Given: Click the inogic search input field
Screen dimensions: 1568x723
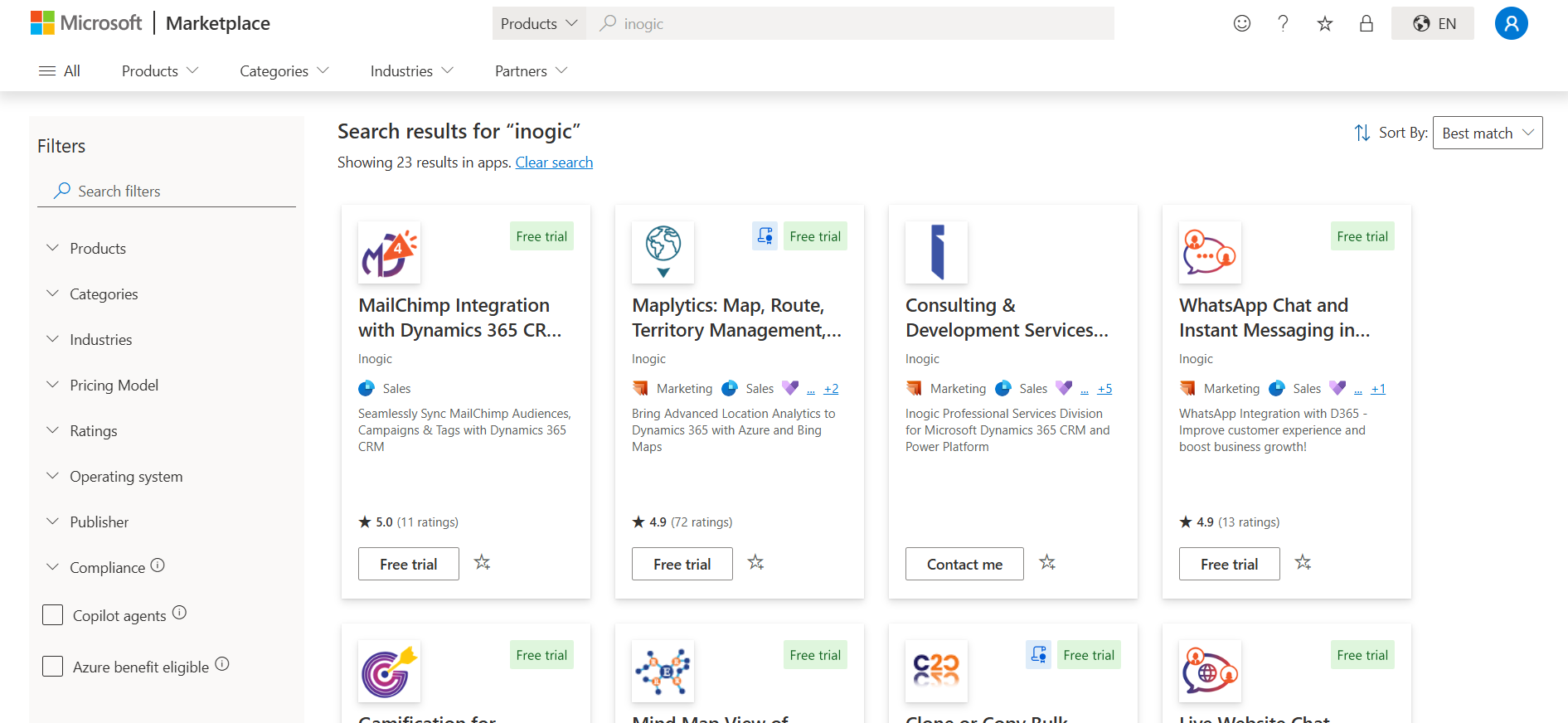Looking at the screenshot, I should click(x=850, y=23).
